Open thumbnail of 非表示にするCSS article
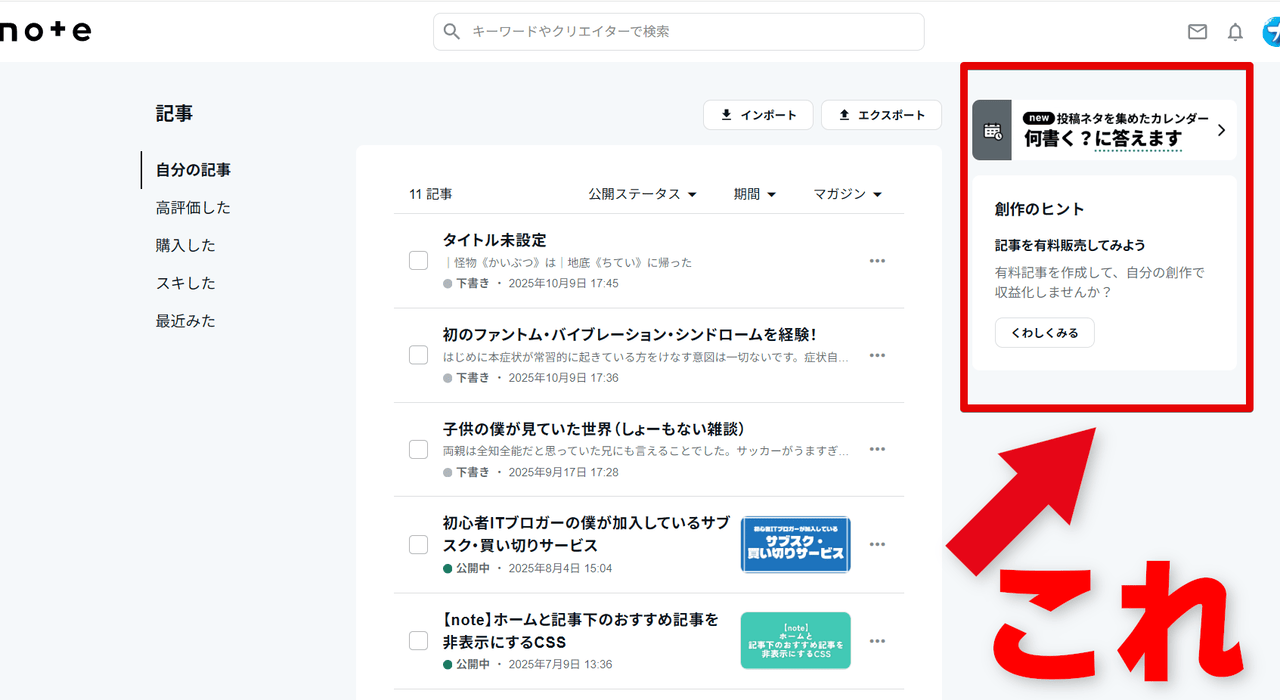 point(795,640)
